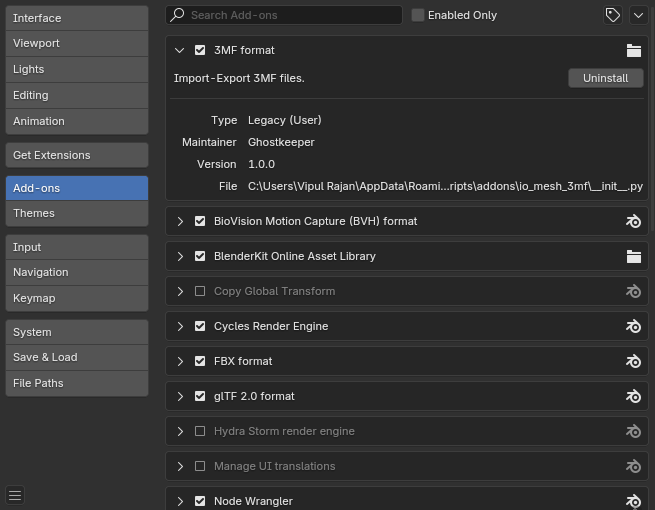Click Blender logo icon on FBX format row
The image size is (655, 510).
633,361
